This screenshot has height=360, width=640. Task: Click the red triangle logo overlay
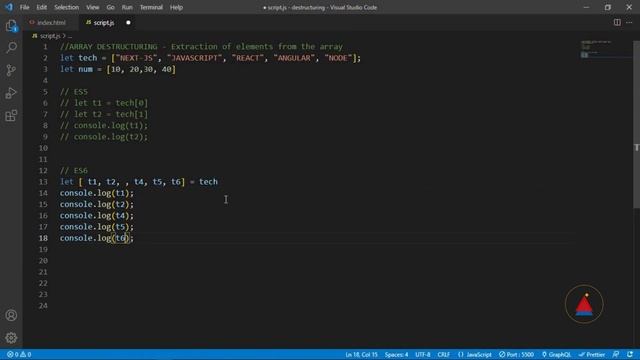(x=584, y=304)
